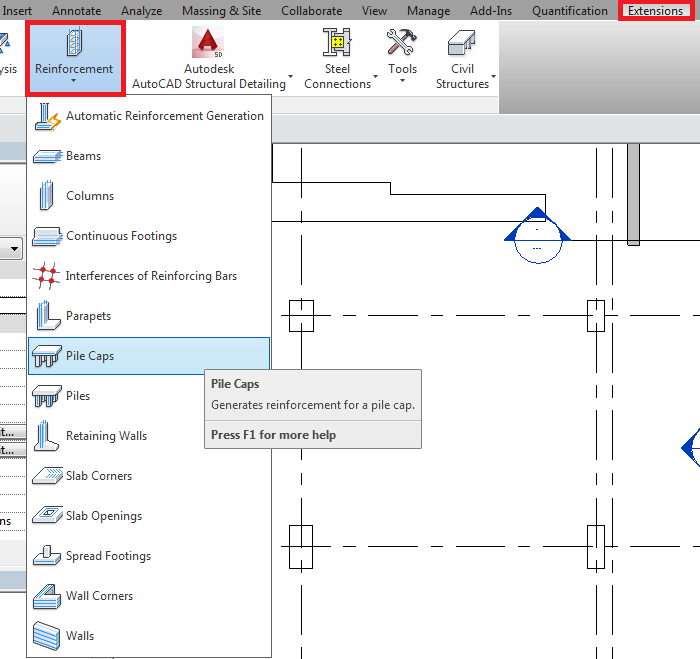
Task: Click the Steel Connections icon
Action: (x=337, y=42)
